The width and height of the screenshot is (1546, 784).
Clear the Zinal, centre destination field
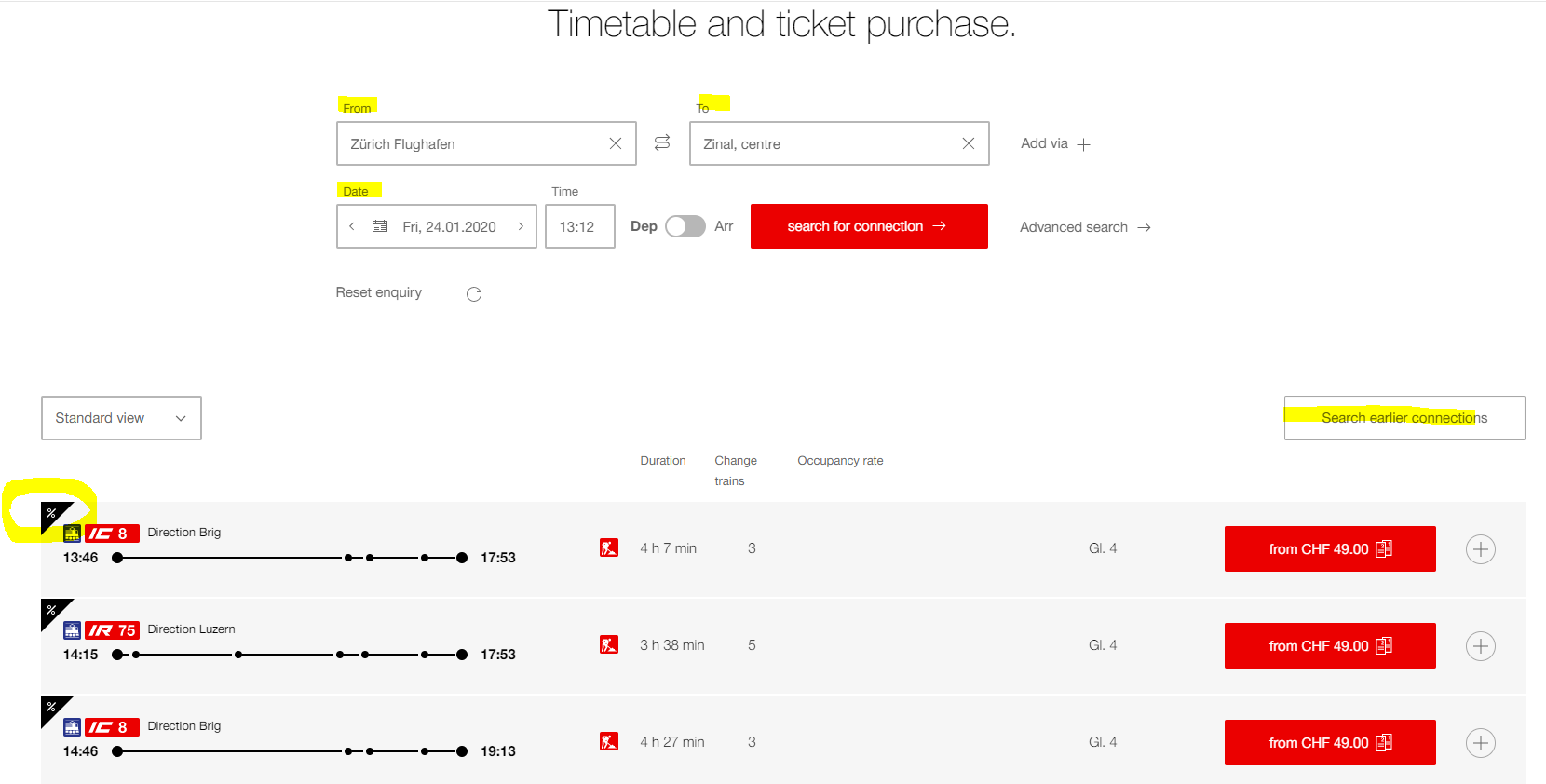click(968, 143)
